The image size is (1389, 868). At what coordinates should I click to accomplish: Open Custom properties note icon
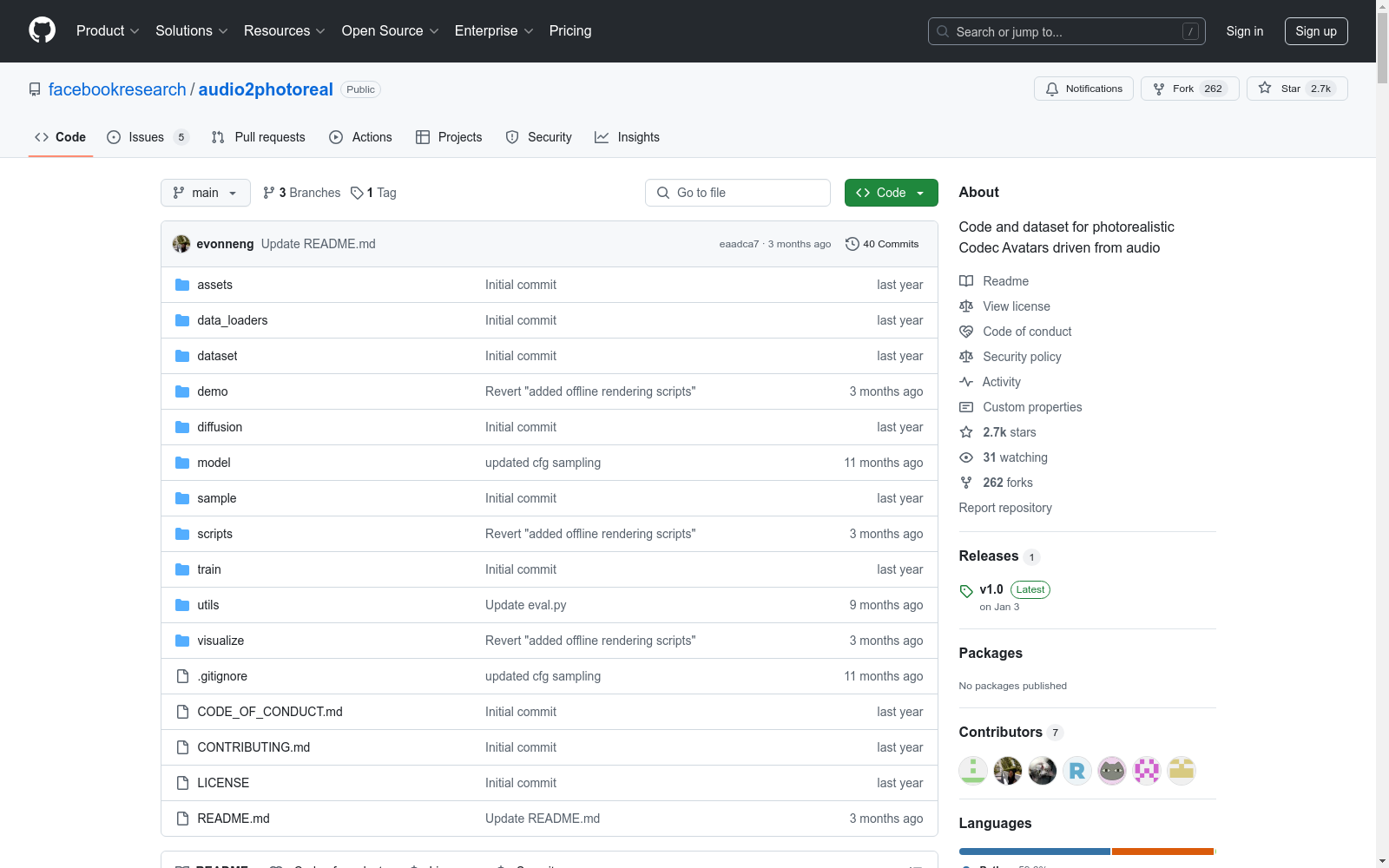[x=966, y=407]
